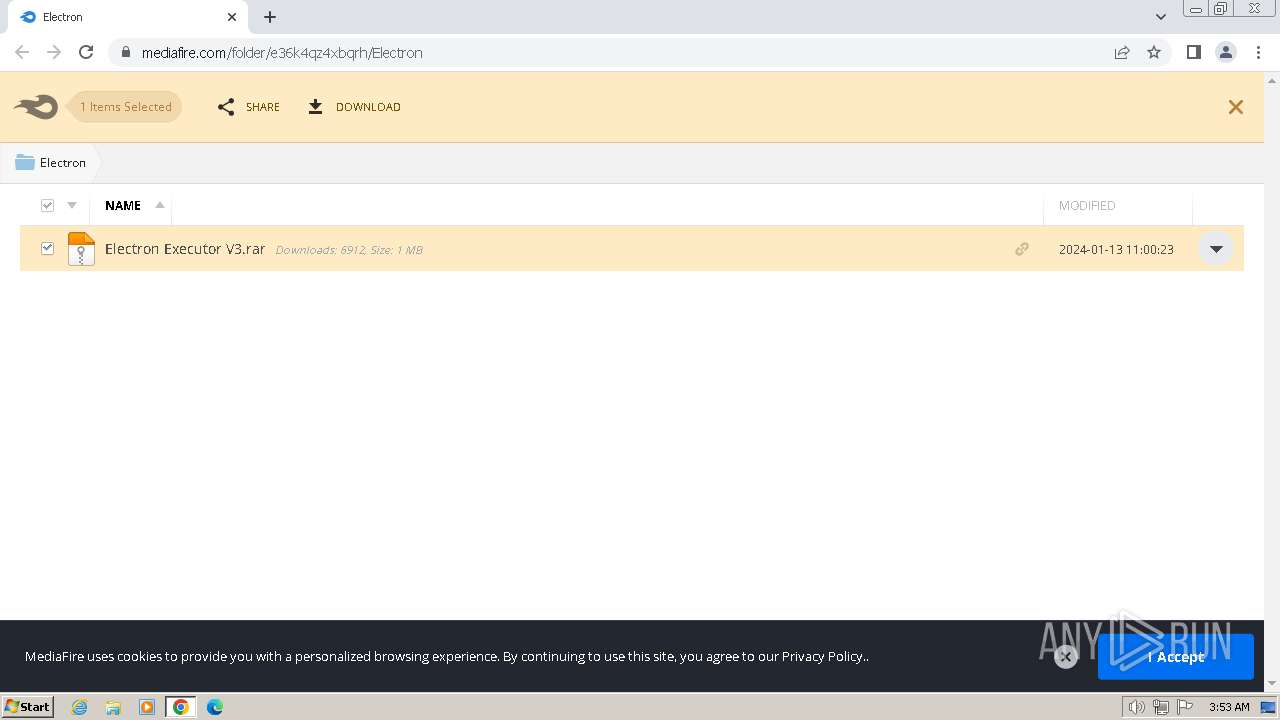The height and width of the screenshot is (720, 1280).
Task: Uncheck Electron Executor V3.rar checkbox
Action: point(47,248)
